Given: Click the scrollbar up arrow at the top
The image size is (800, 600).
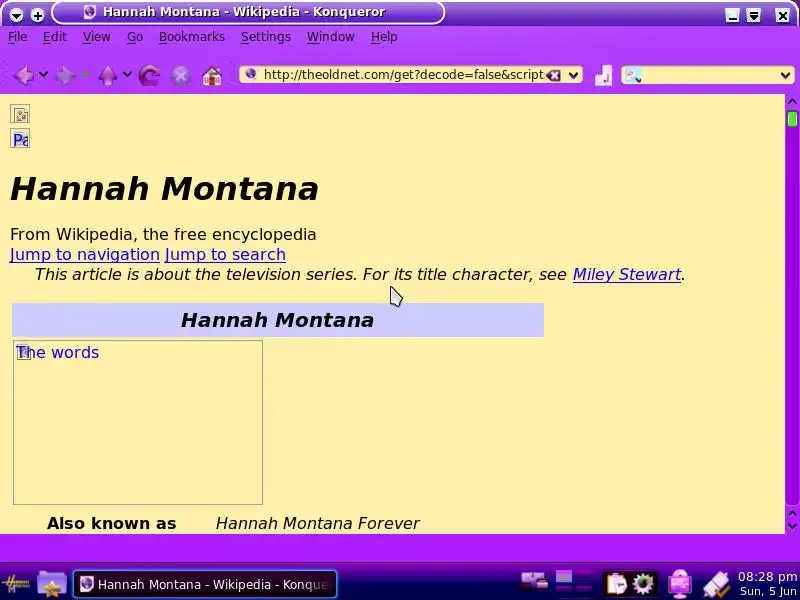Looking at the screenshot, I should (792, 102).
